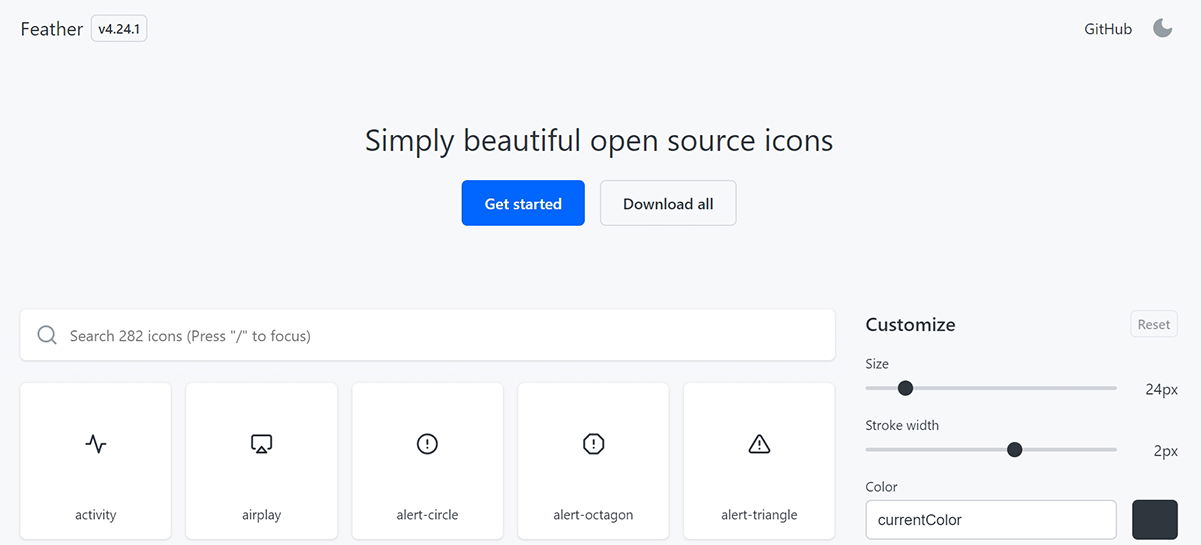Click the 'Color' label
Screen dimensions: 1201x545
pos(882,487)
